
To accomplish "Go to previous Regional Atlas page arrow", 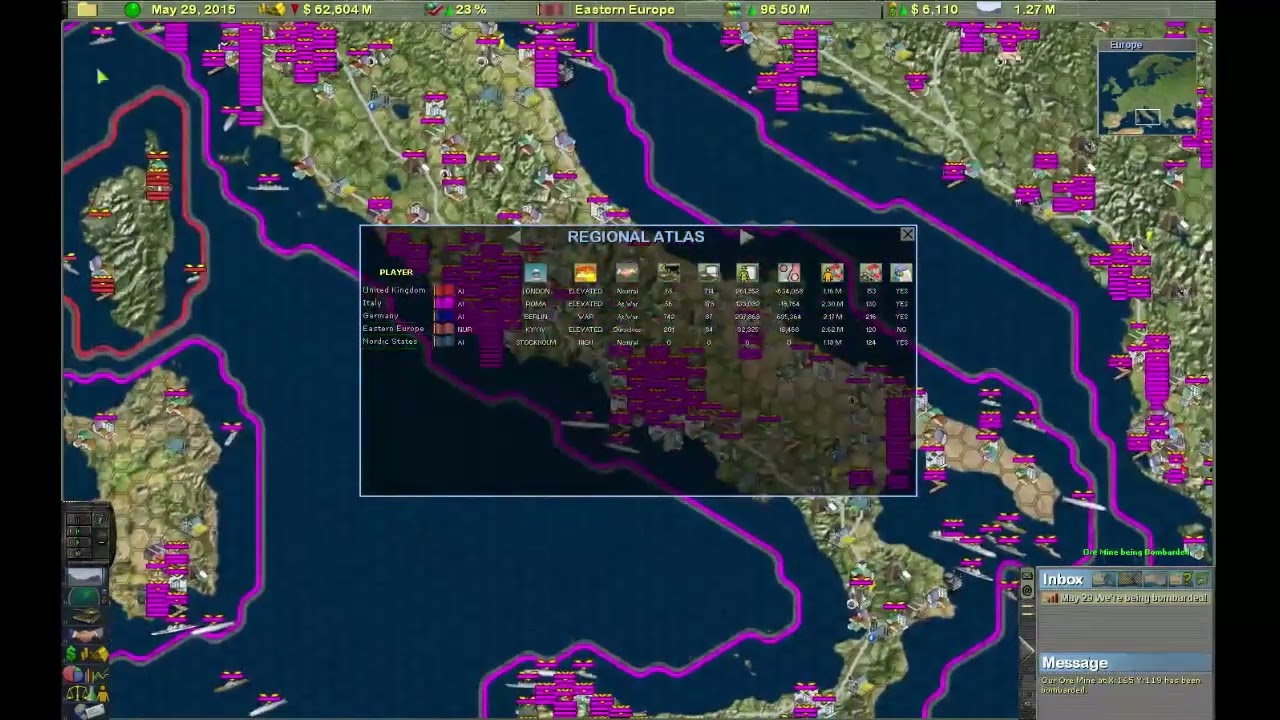I will (515, 237).
